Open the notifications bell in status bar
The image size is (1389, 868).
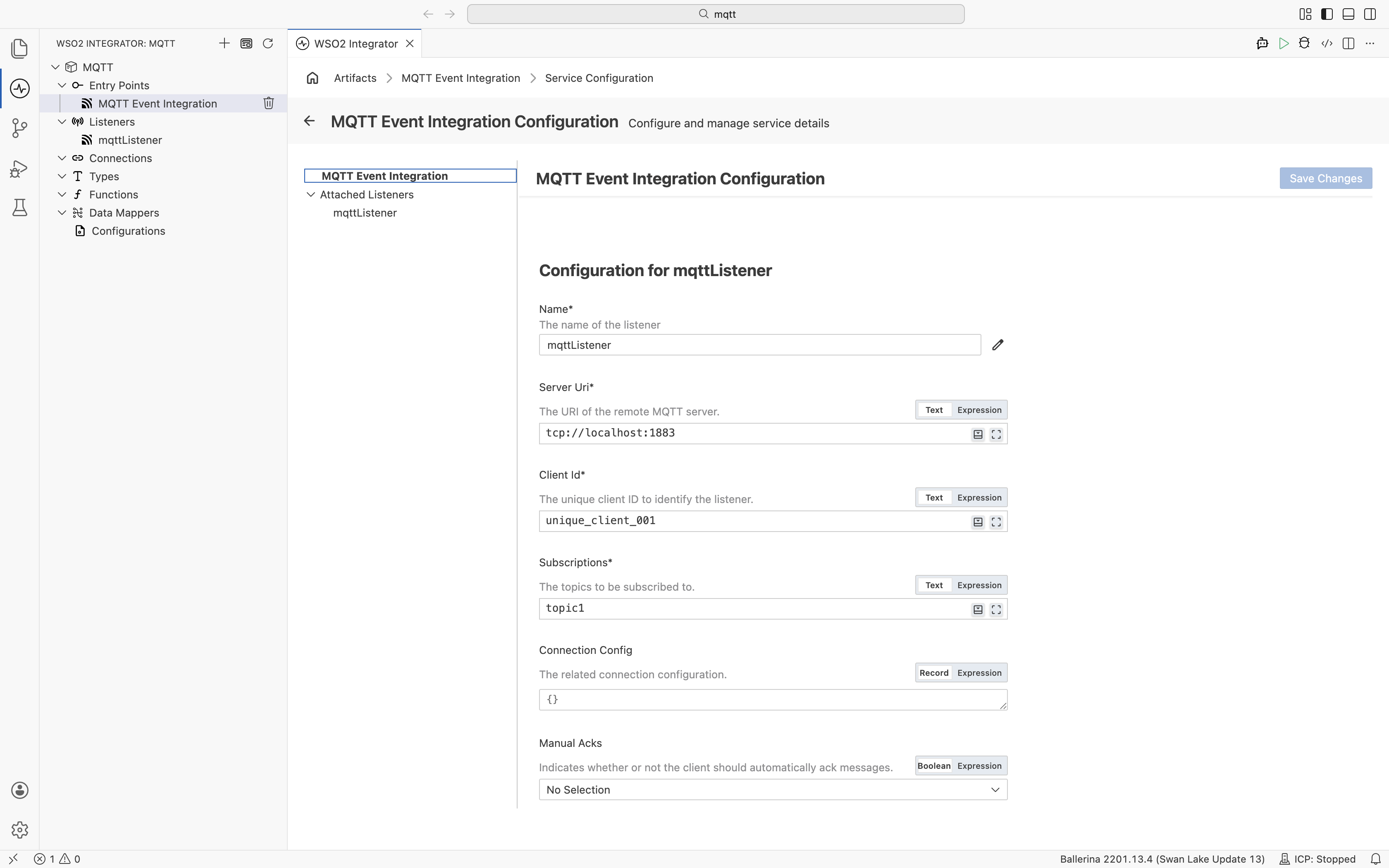click(x=1376, y=859)
